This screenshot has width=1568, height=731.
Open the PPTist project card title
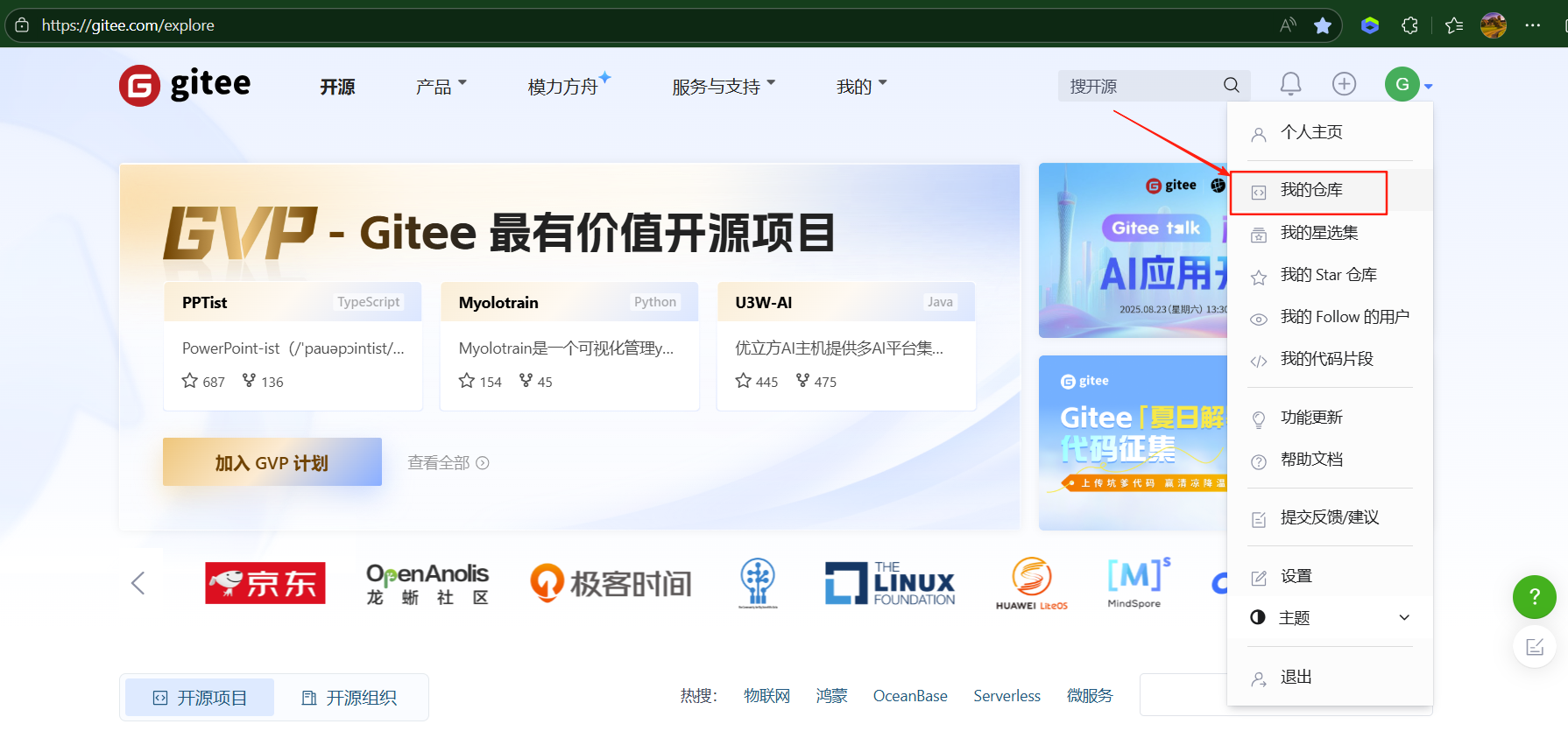(204, 303)
